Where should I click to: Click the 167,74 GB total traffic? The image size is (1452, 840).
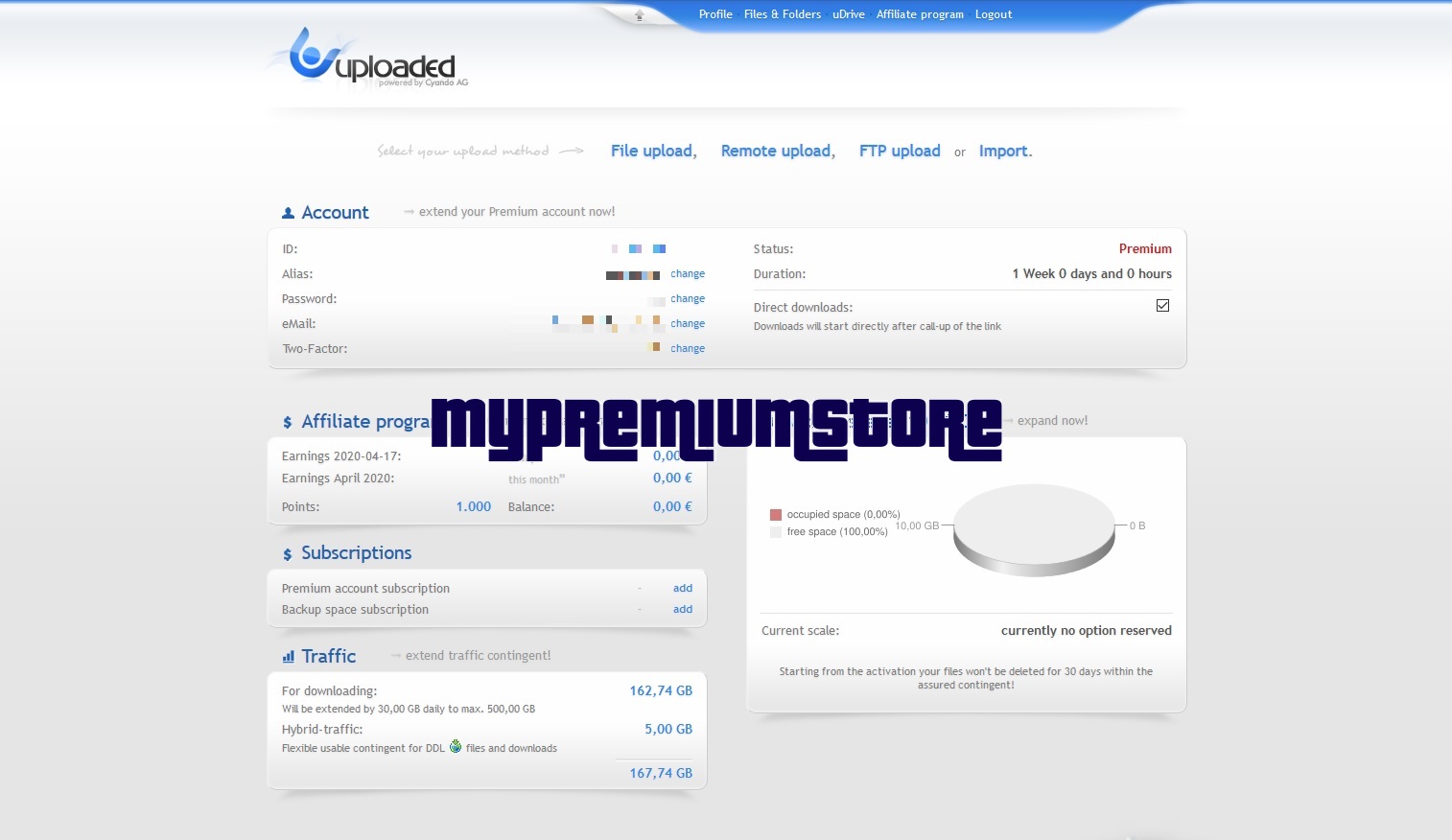point(661,774)
